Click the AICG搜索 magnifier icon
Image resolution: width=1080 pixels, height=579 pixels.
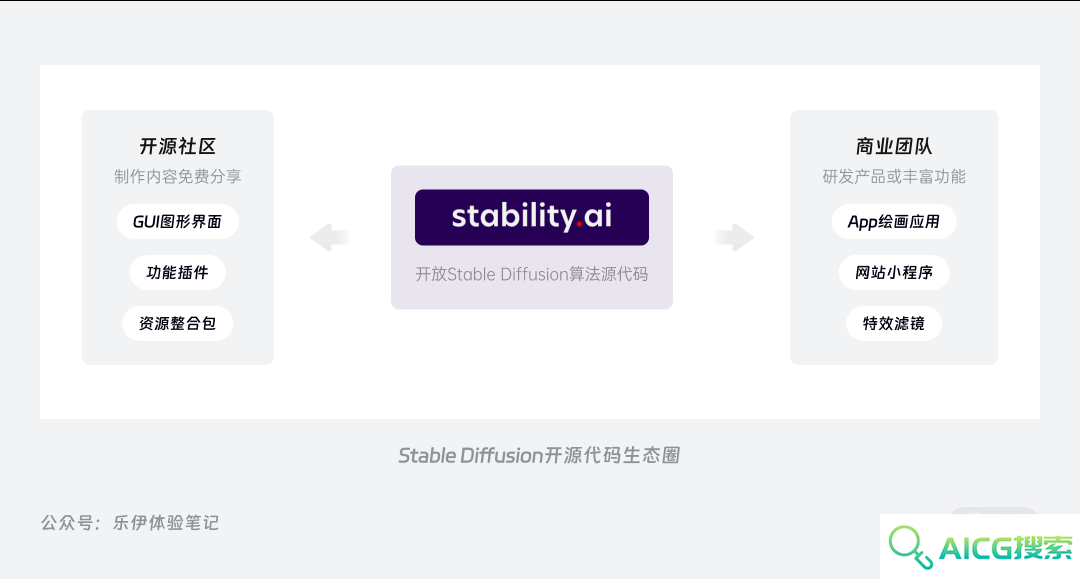(x=911, y=547)
